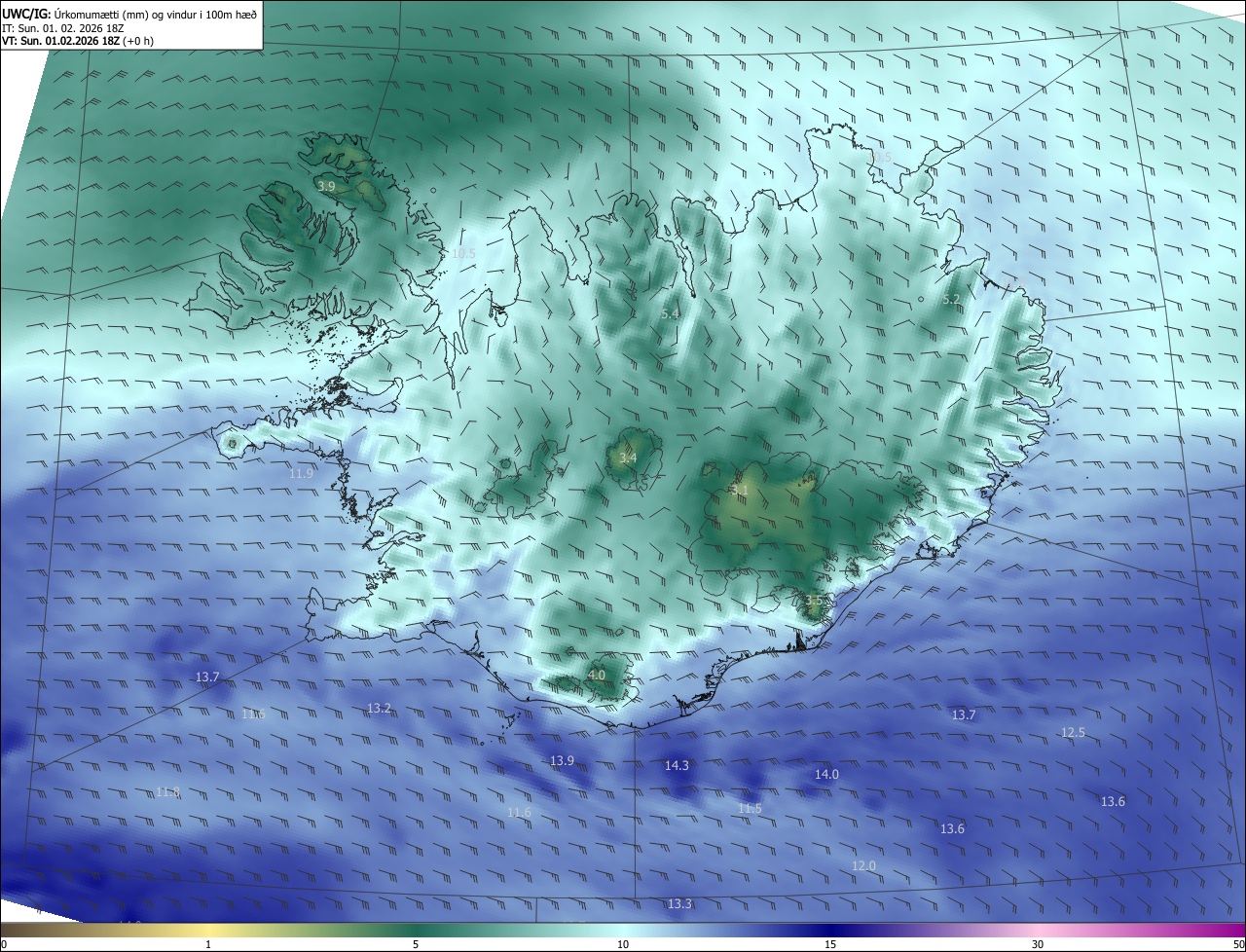This screenshot has height=952, width=1246.
Task: Click the 4.0 value on the southern glacier
Action: pyautogui.click(x=597, y=675)
